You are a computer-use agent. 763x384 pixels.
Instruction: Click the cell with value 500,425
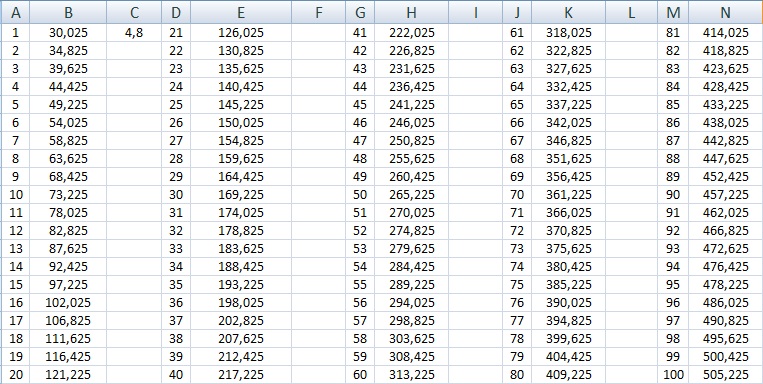coord(726,357)
